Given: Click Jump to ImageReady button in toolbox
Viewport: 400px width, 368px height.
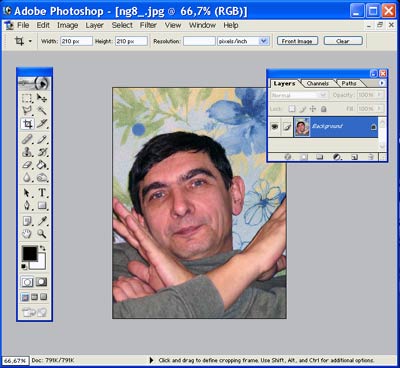Looking at the screenshot, I should pyautogui.click(x=34, y=313).
